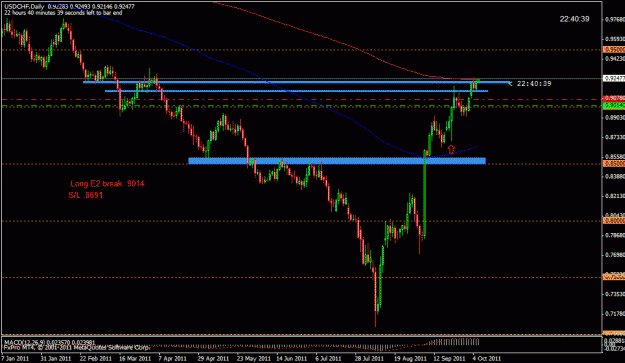Click the '12 Sep 2011' date label
Screen dimensions: 625x363
pyautogui.click(x=450, y=358)
